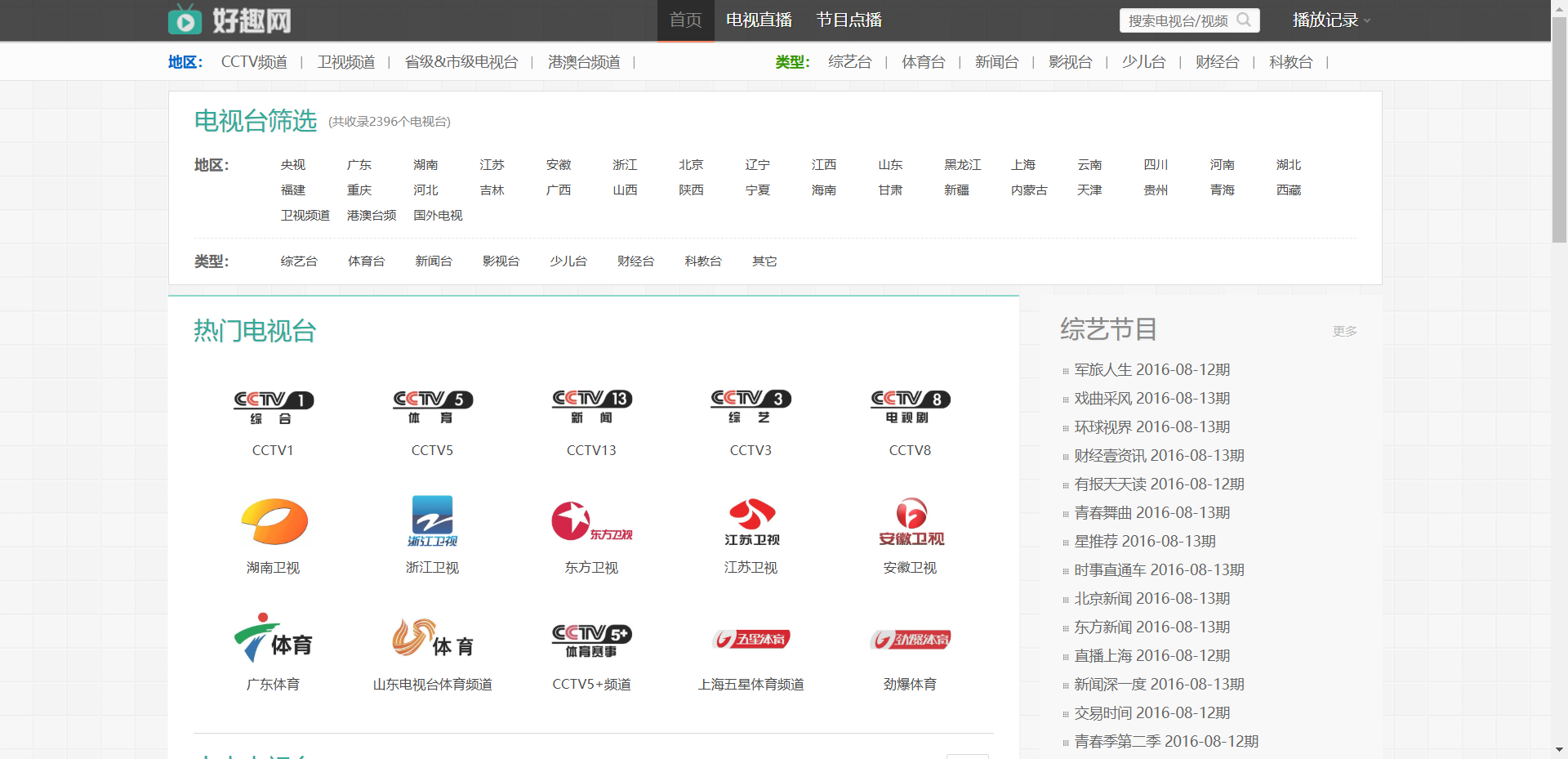This screenshot has height=759, width=1568.
Task: Open 东方卫视 by clicking its logo
Action: (591, 521)
